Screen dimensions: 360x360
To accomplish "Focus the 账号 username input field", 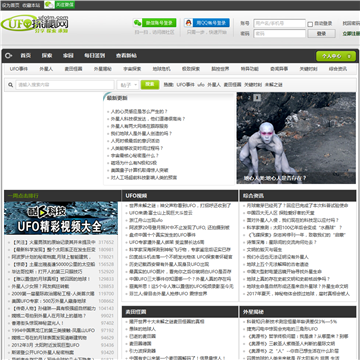I will point(279,23).
